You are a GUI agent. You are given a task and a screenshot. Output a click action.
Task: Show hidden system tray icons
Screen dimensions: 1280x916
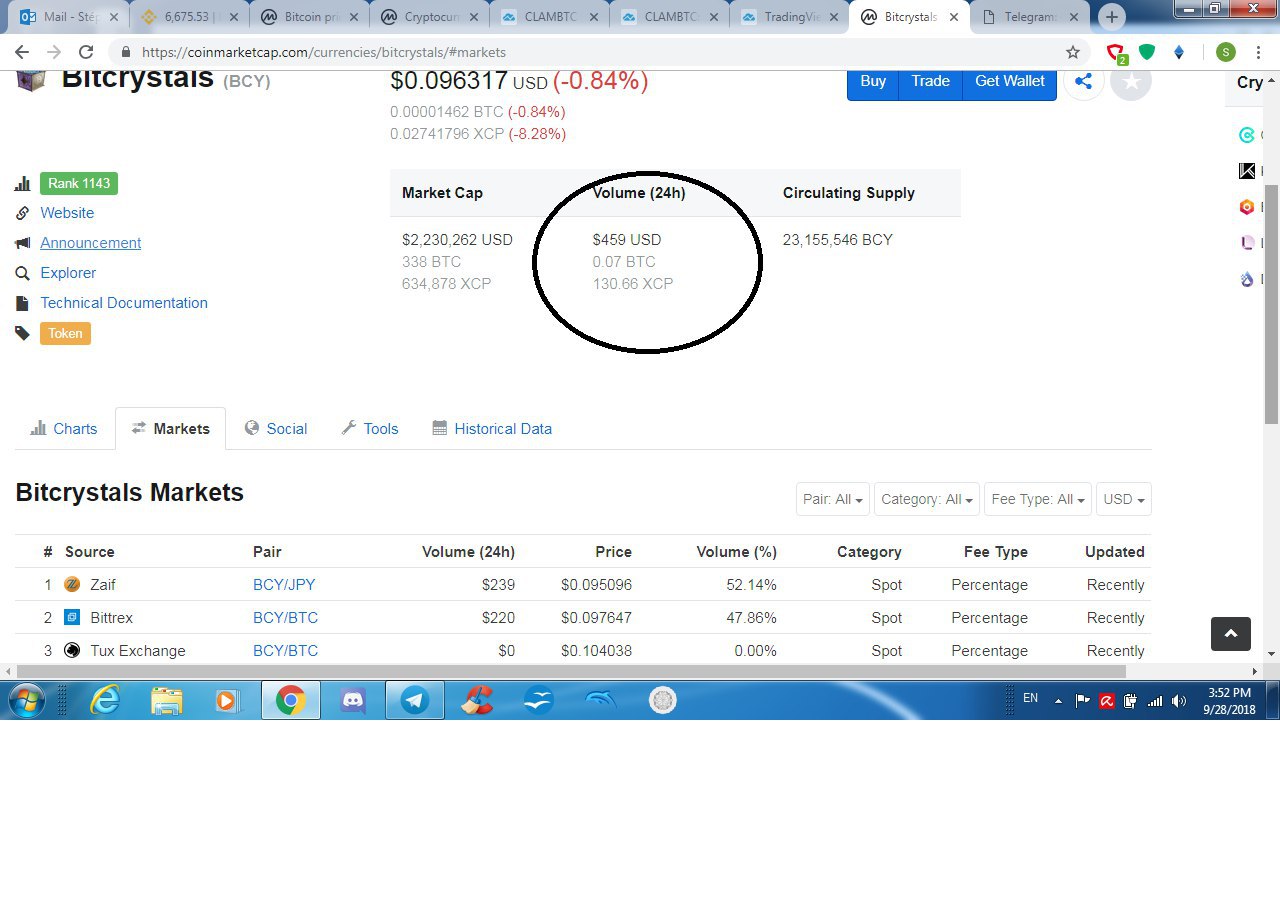coord(1058,701)
